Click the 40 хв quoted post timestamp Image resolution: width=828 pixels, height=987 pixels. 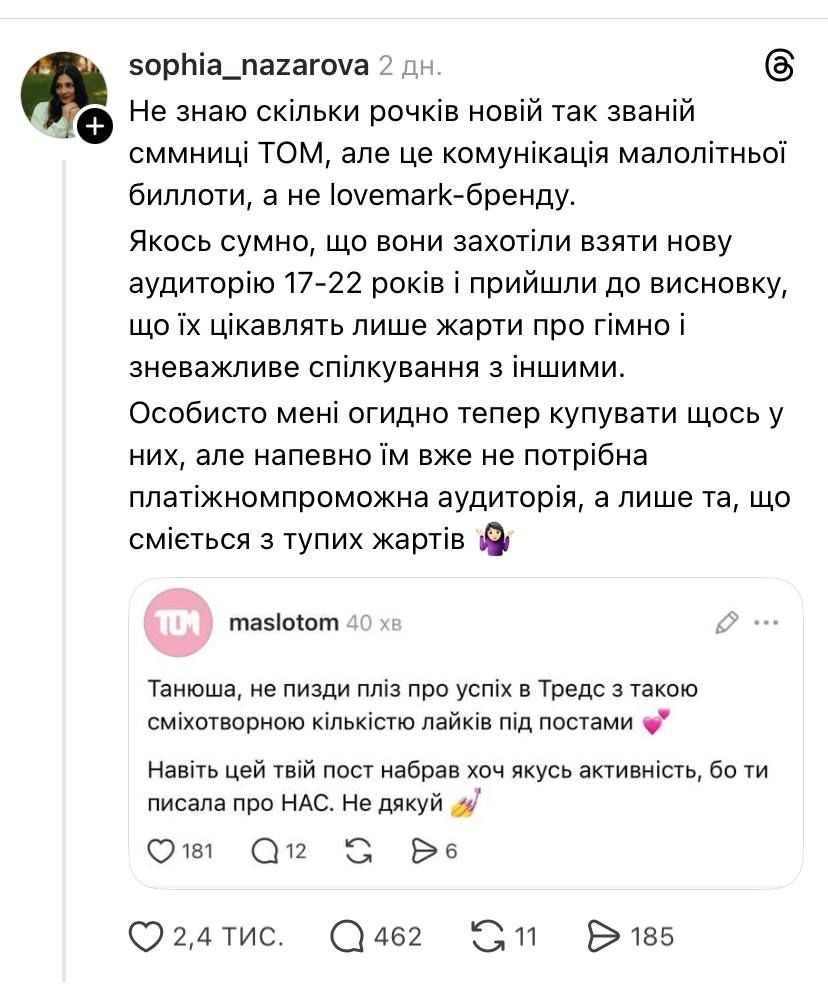tap(373, 623)
